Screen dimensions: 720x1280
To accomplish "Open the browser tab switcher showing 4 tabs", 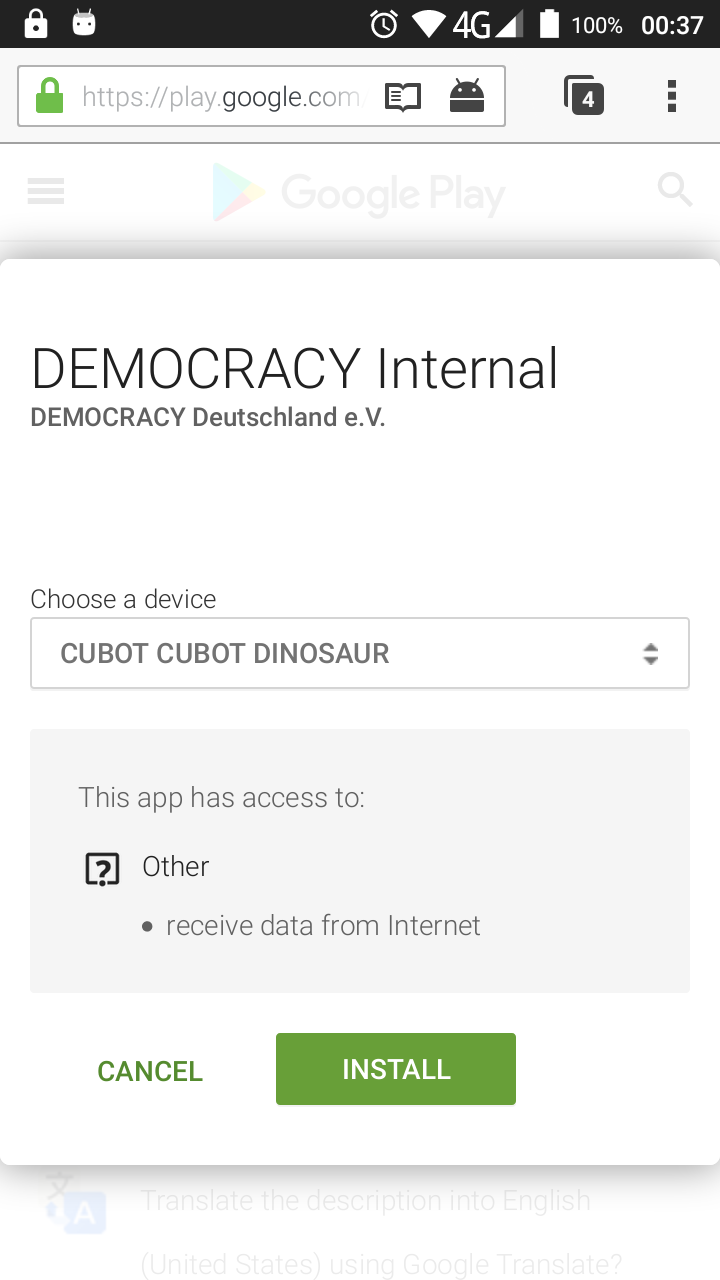I will pos(584,96).
